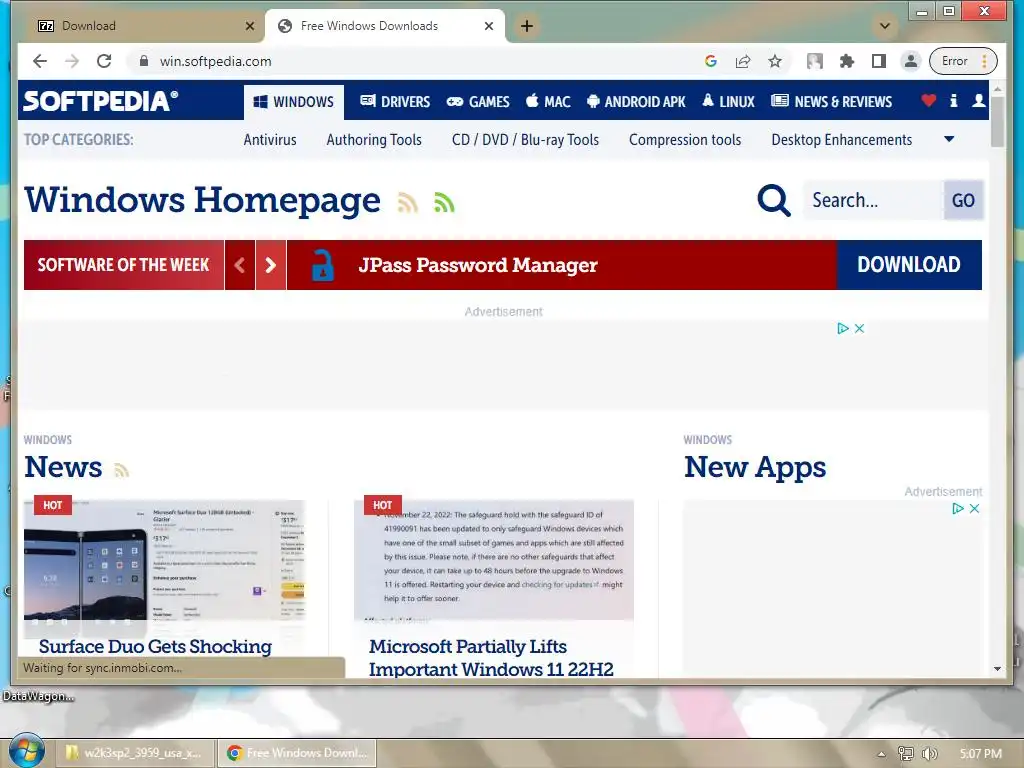Open the Compression tools category
Viewport: 1024px width, 768px height.
[x=685, y=140]
